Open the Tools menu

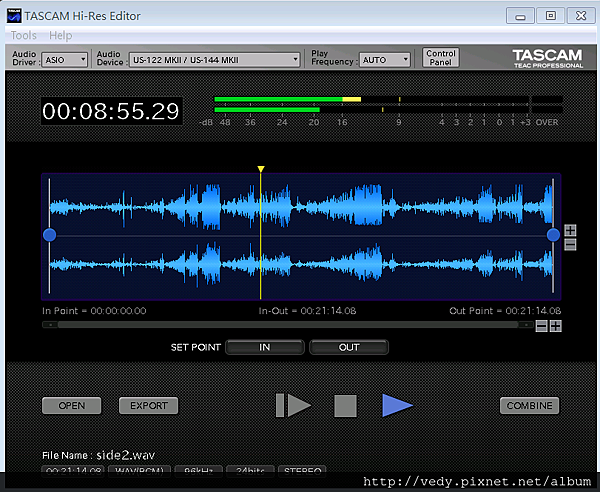click(23, 36)
